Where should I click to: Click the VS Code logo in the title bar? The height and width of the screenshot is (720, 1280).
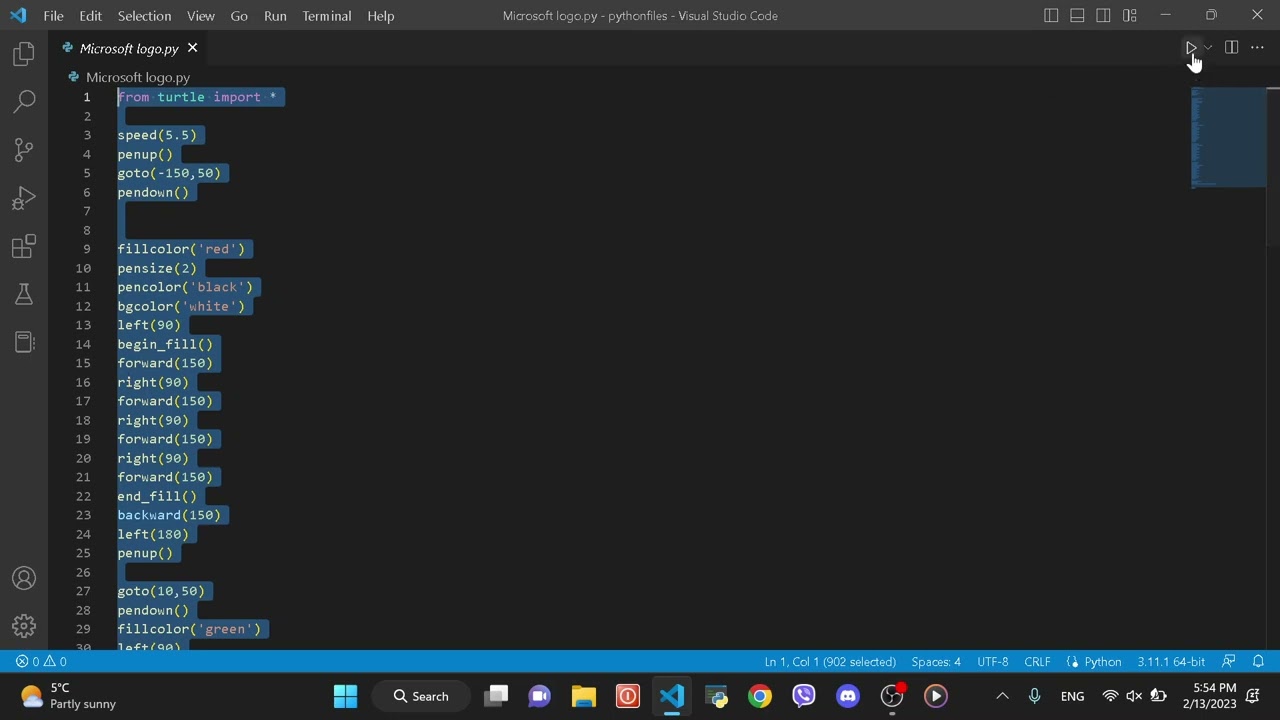coord(18,15)
